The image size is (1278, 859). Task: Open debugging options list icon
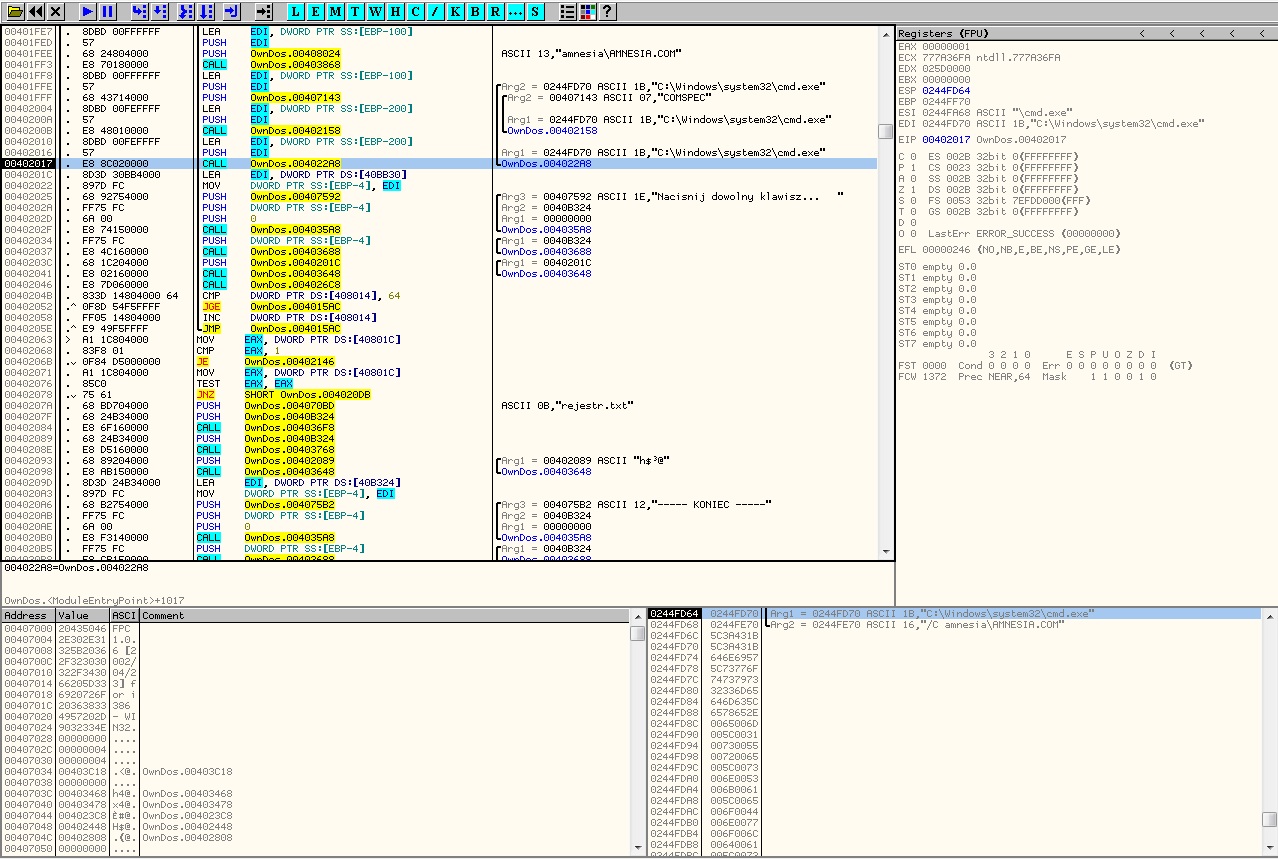pyautogui.click(x=567, y=12)
